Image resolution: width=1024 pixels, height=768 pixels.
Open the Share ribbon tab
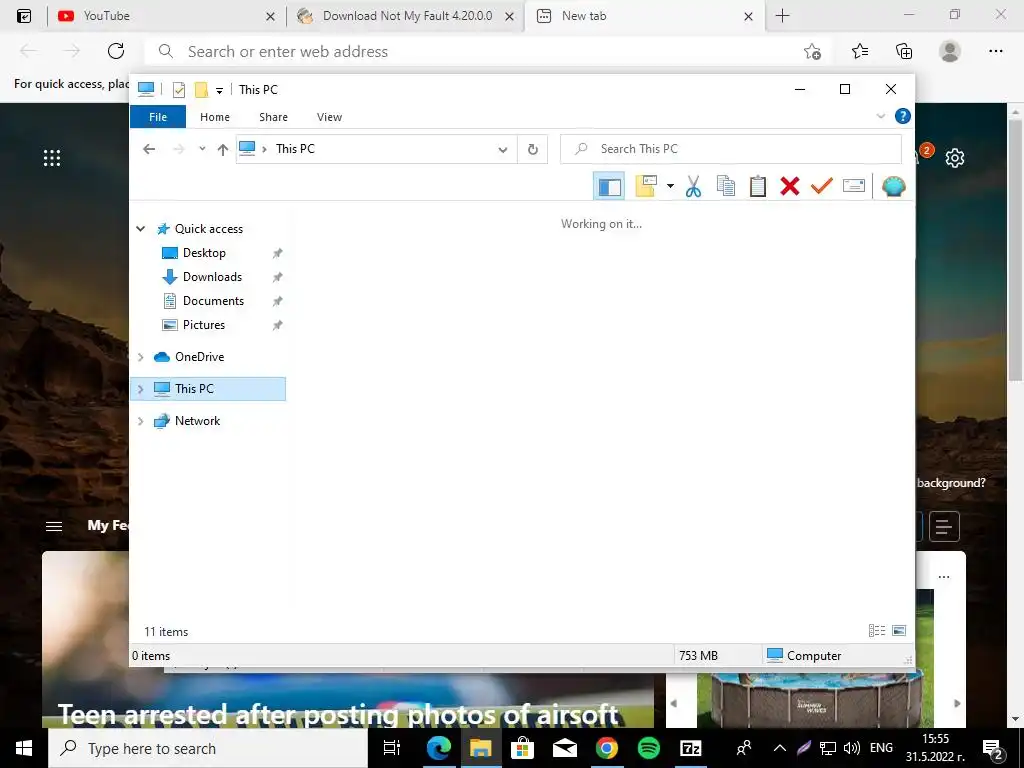[x=273, y=117]
